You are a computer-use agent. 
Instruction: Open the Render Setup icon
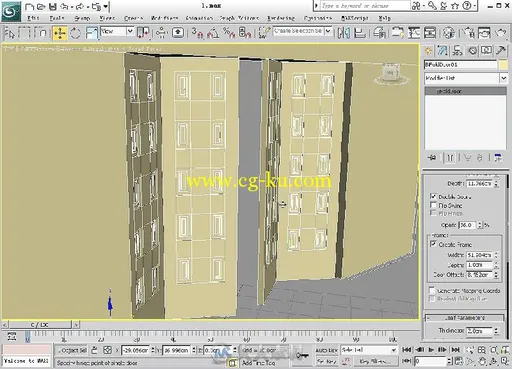[469, 33]
